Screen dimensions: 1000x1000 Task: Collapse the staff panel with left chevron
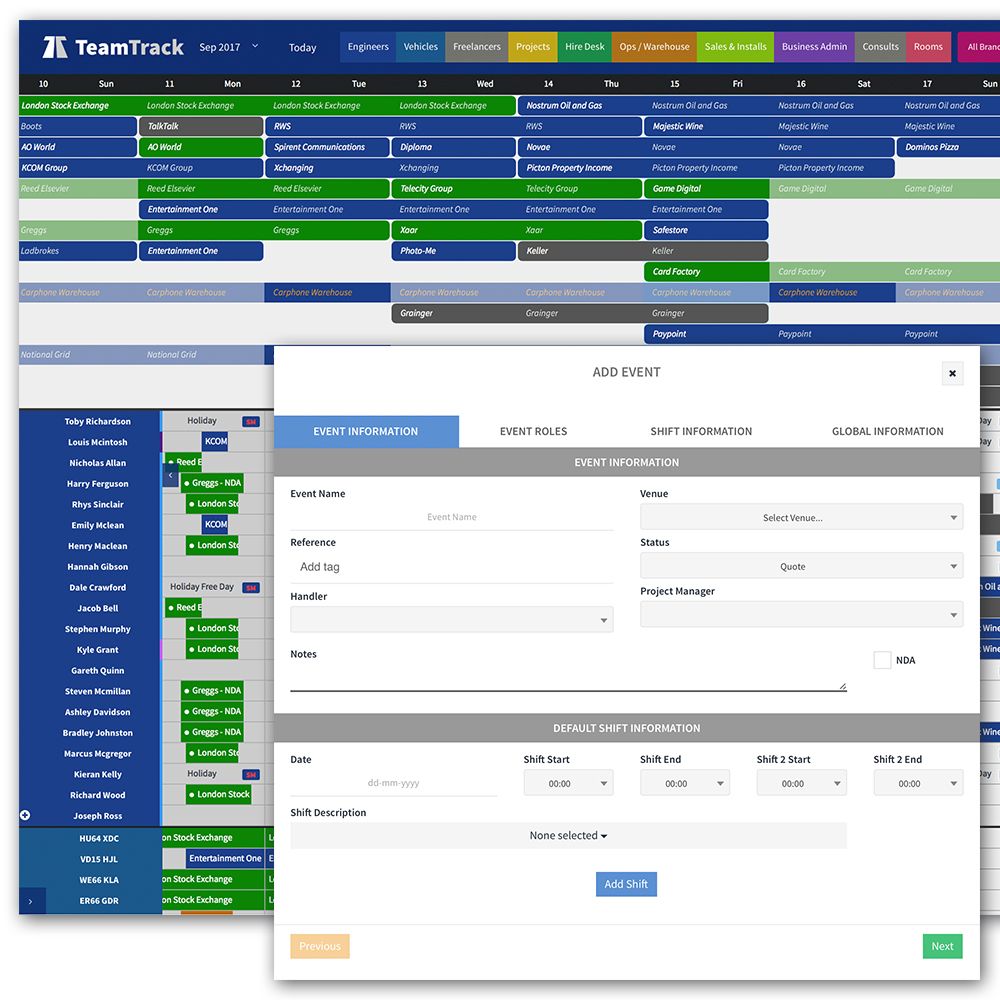[170, 475]
